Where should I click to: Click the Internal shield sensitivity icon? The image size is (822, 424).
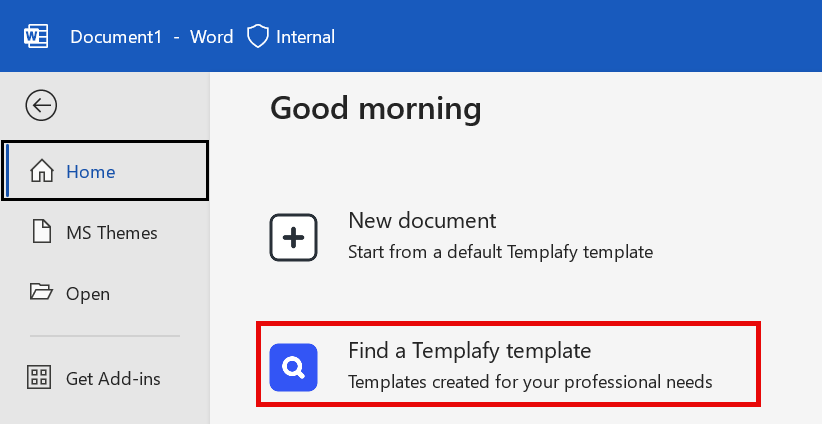coord(257,37)
